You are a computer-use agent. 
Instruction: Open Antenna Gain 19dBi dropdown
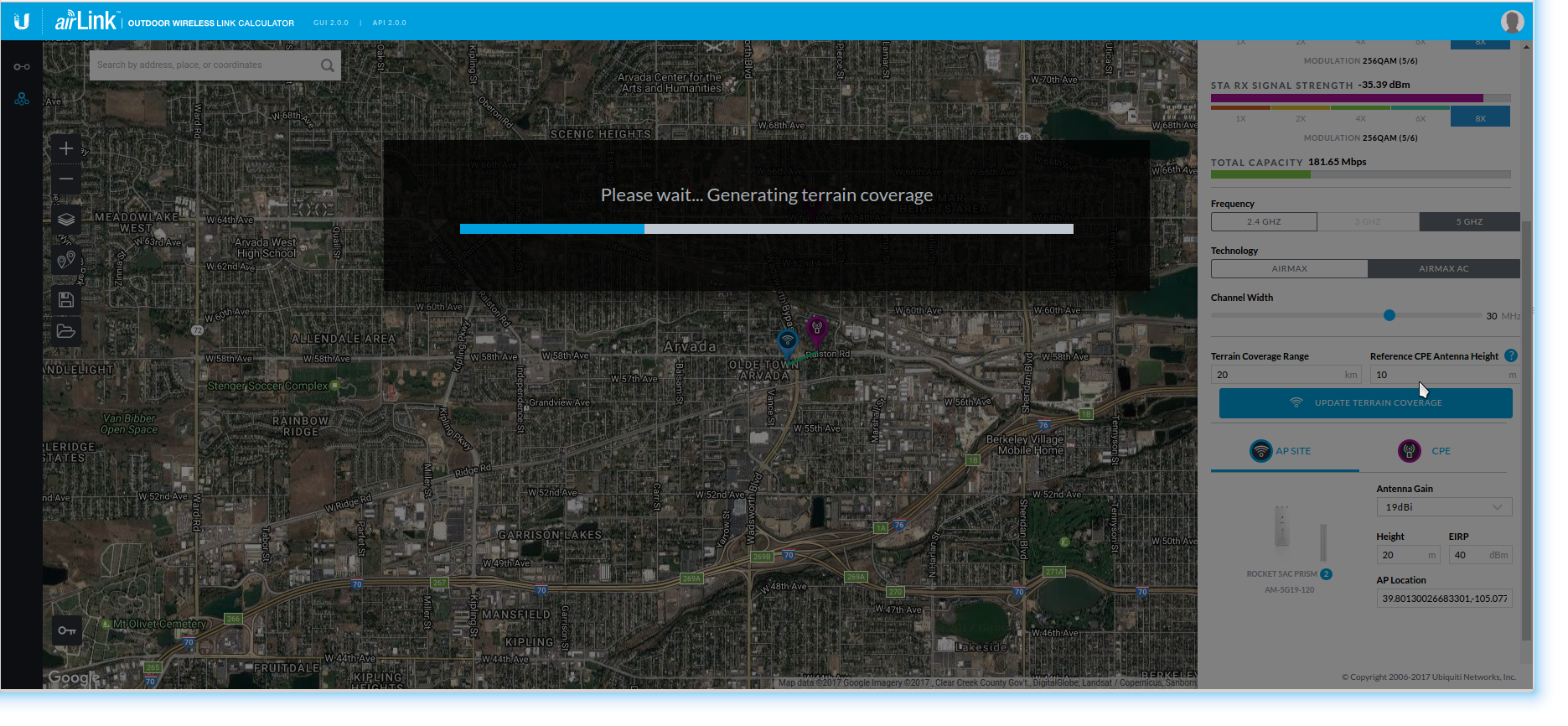[1444, 507]
